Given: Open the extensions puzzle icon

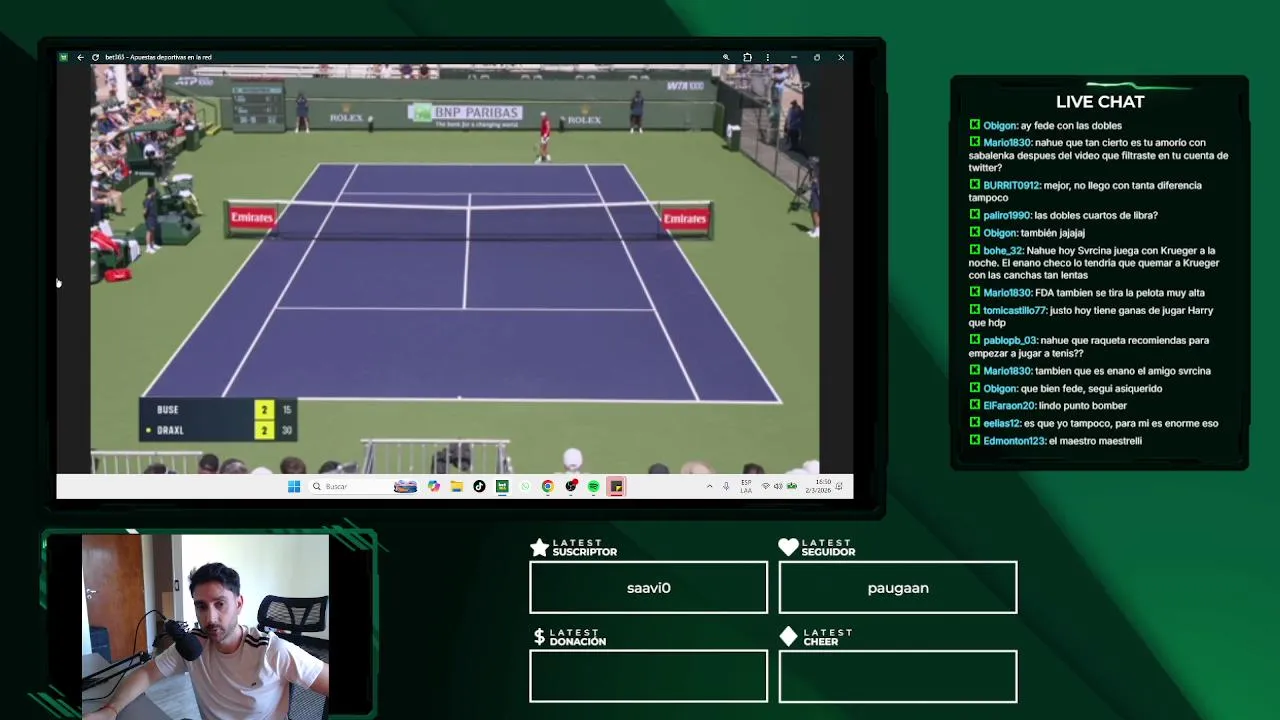Looking at the screenshot, I should 747,57.
